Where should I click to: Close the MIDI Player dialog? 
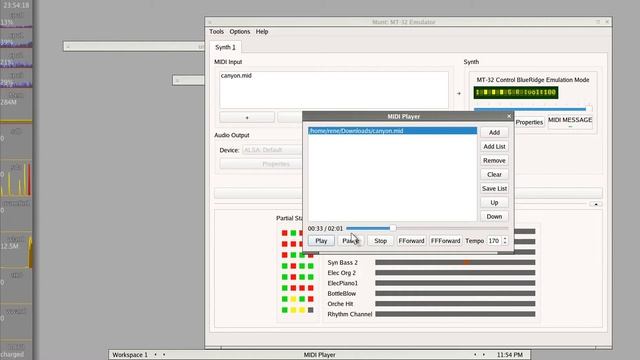pos(509,116)
